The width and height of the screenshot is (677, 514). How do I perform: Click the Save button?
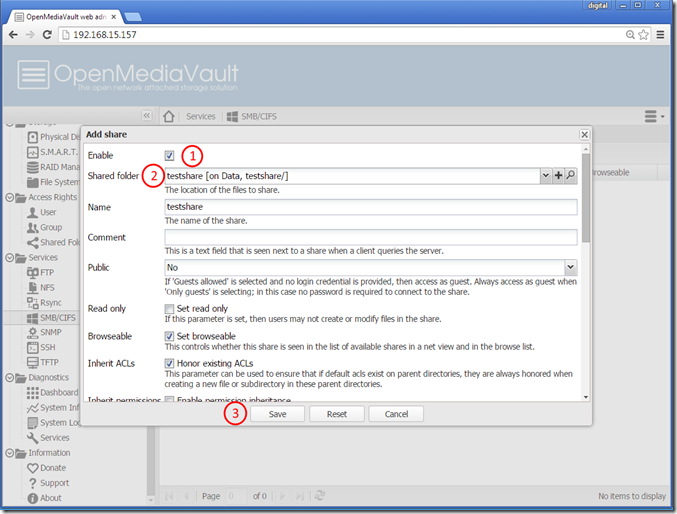tap(277, 414)
